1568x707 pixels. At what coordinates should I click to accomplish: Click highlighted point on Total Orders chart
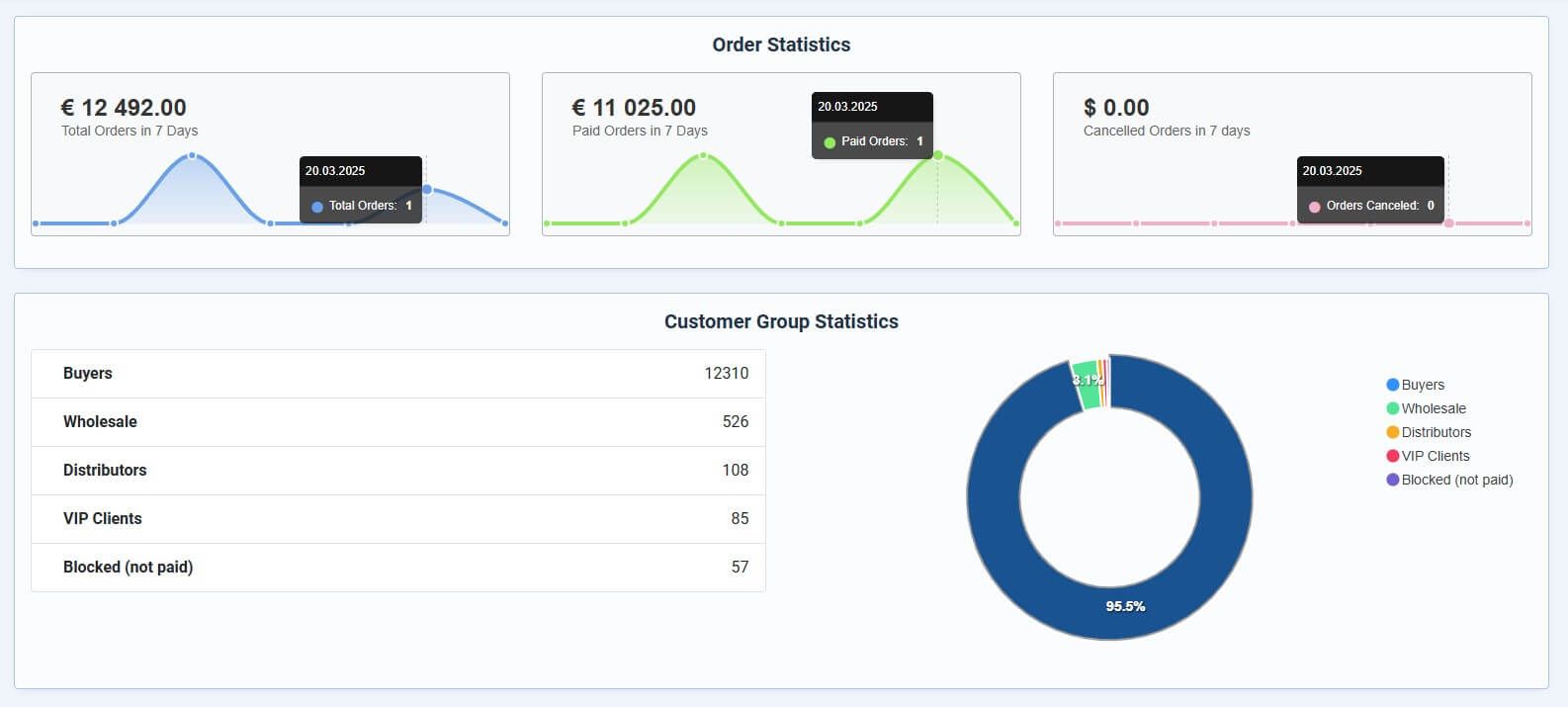coord(427,189)
